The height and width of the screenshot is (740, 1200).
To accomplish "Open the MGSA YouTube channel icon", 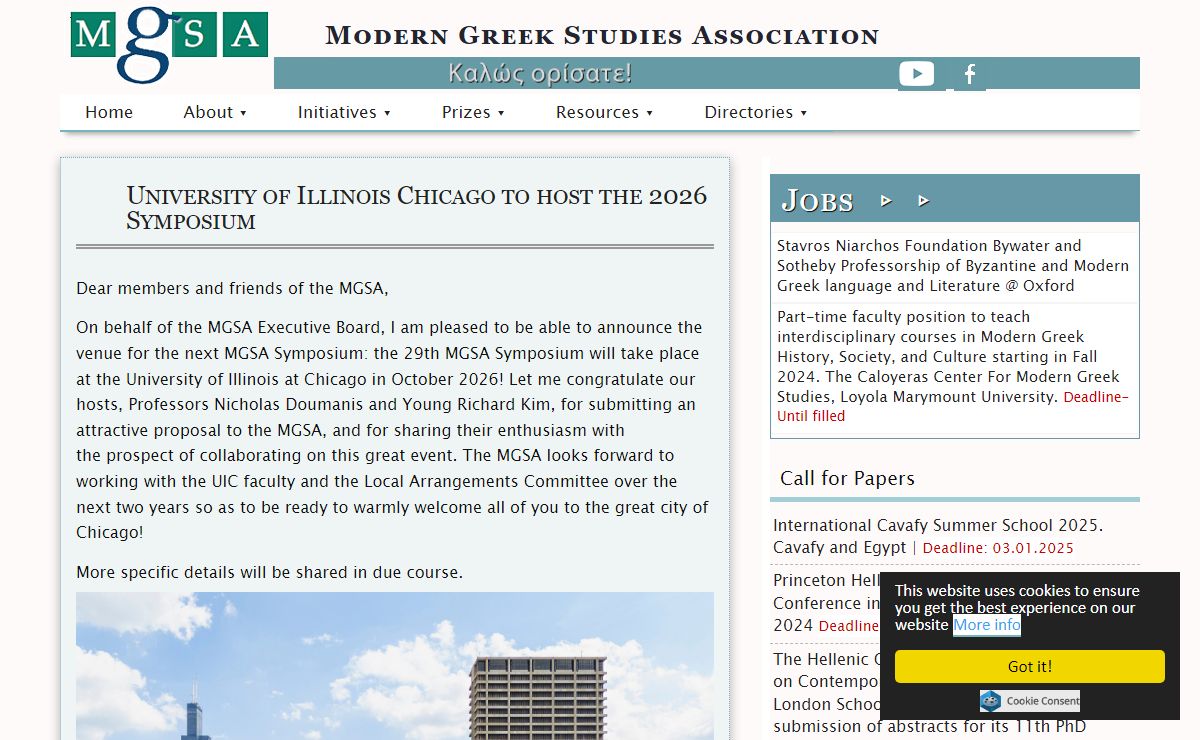I will pos(916,74).
